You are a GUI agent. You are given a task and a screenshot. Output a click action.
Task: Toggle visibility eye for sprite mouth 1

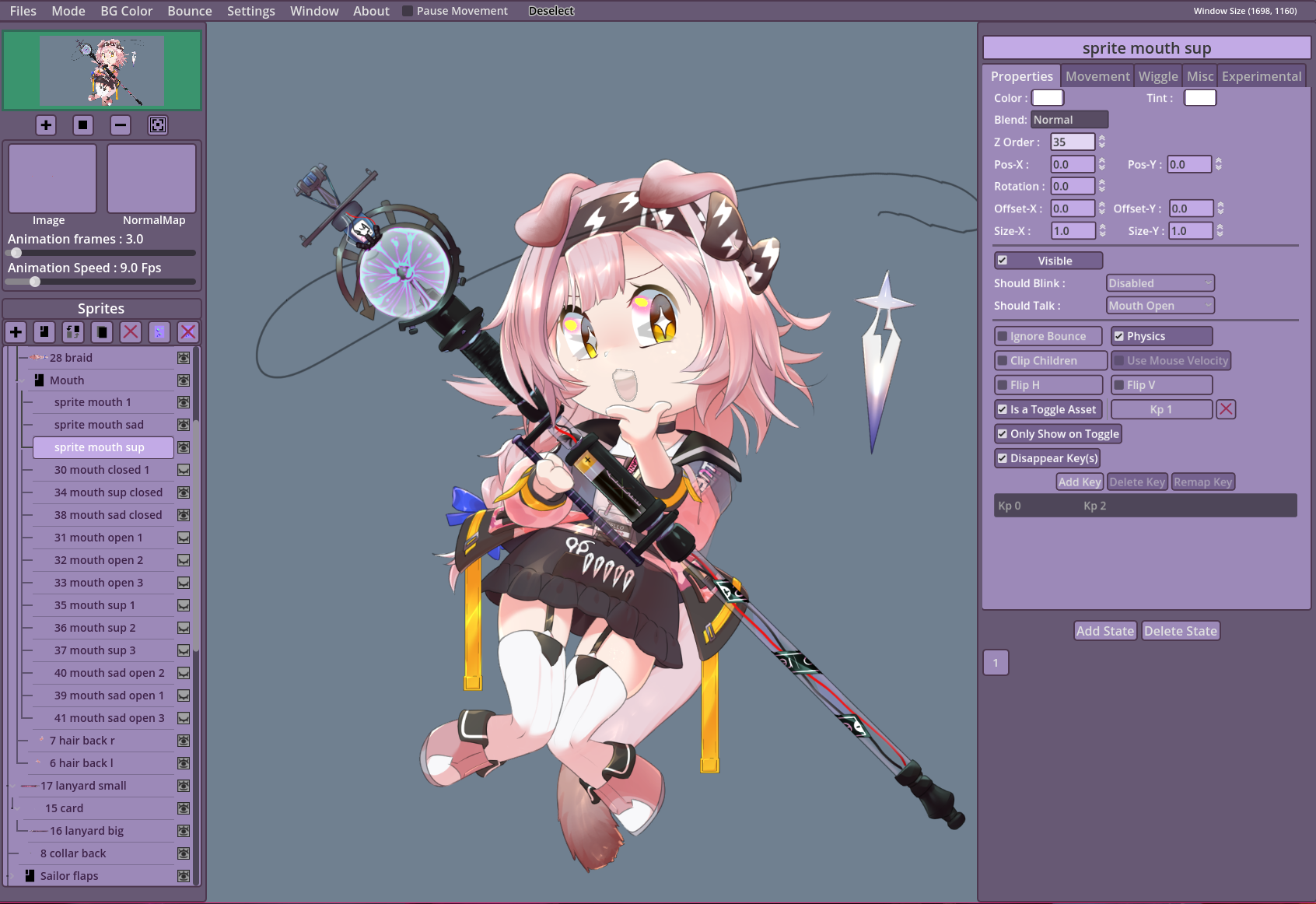click(184, 402)
